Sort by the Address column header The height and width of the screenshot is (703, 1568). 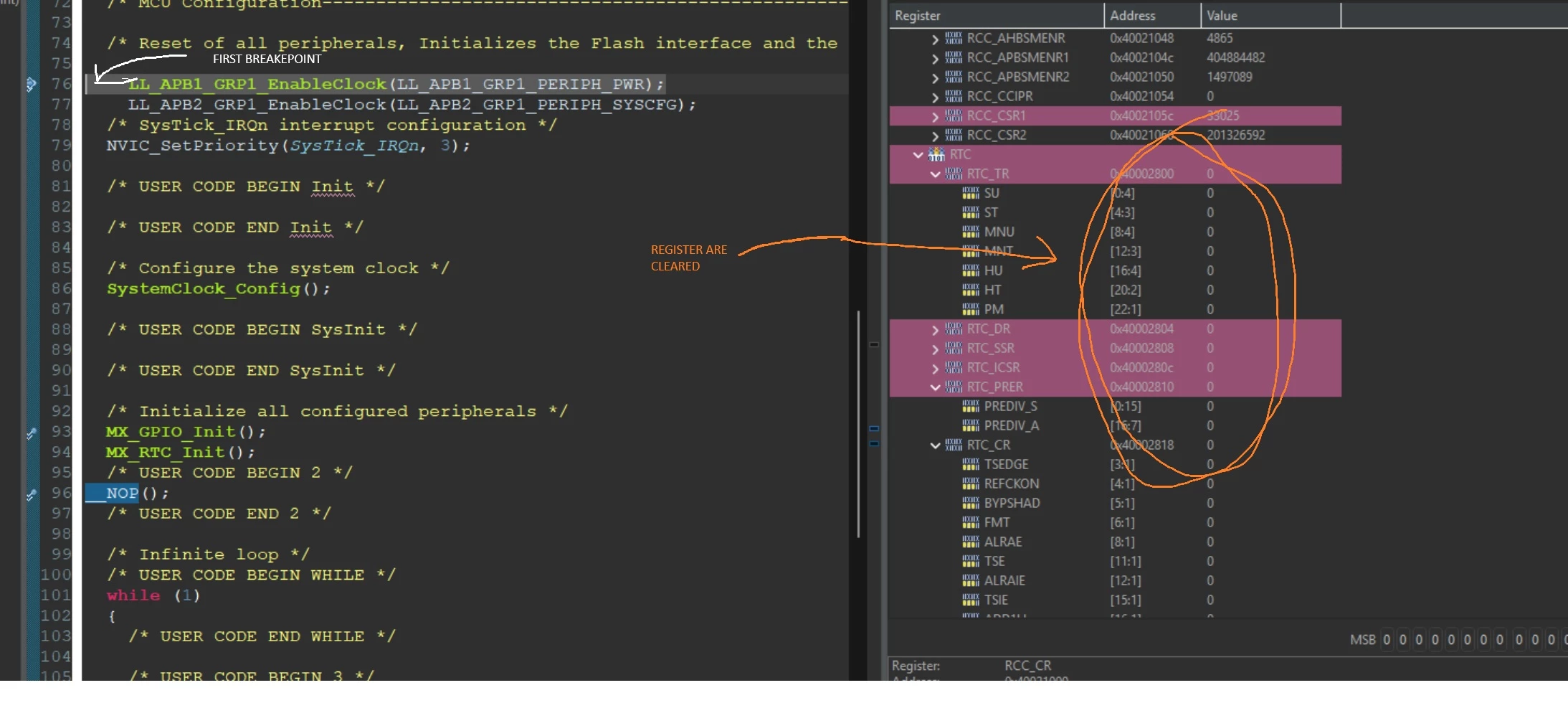tap(1152, 16)
